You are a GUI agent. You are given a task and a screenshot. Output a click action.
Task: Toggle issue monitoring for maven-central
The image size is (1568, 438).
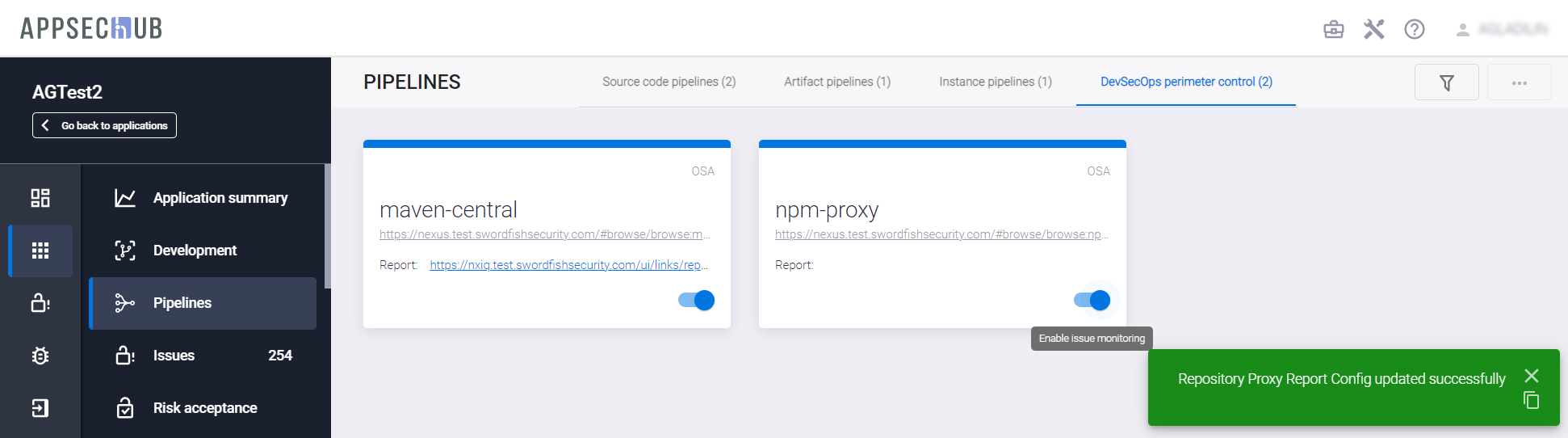697,301
